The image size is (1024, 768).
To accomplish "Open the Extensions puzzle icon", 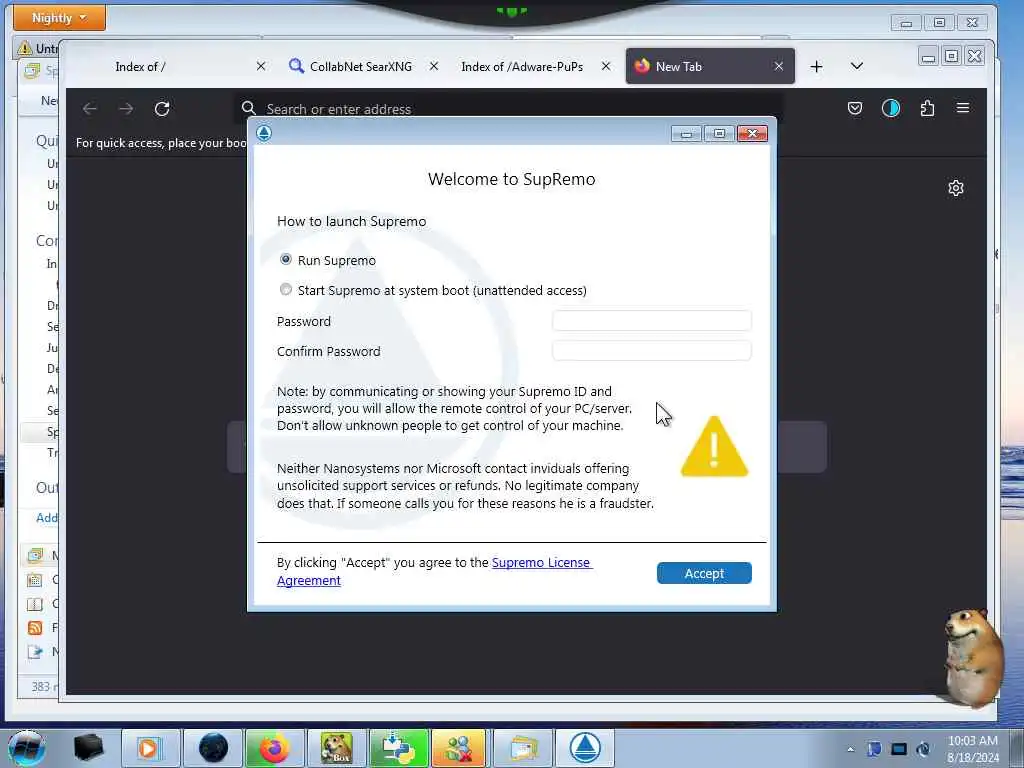I will (x=927, y=108).
